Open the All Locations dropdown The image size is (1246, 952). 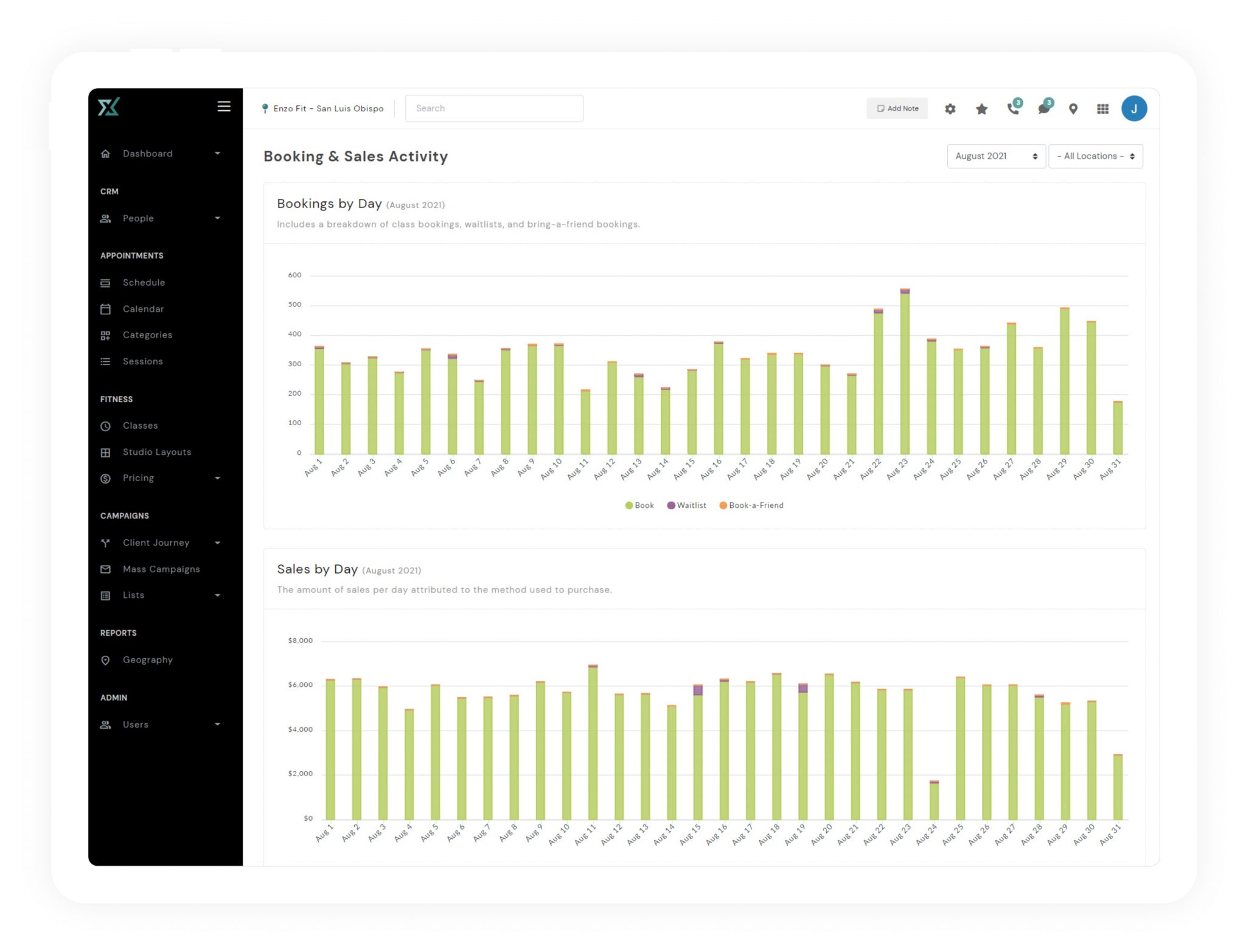click(x=1095, y=156)
